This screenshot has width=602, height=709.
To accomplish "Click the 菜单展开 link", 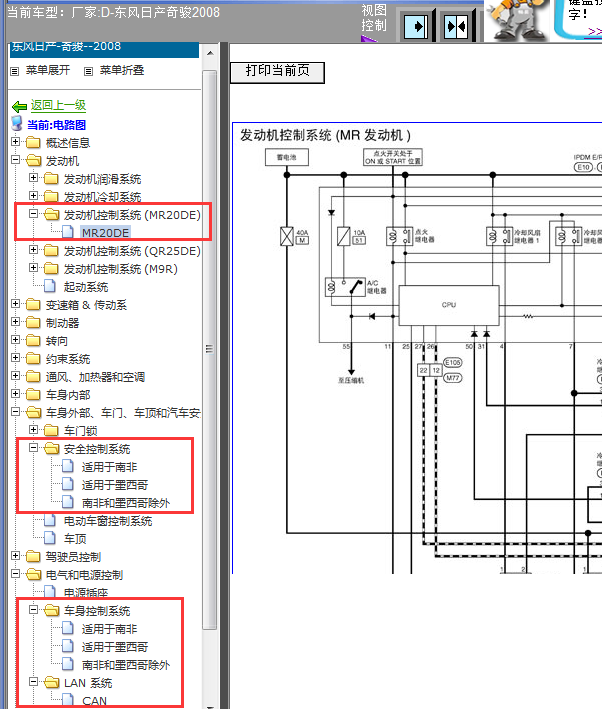I will coord(47,70).
